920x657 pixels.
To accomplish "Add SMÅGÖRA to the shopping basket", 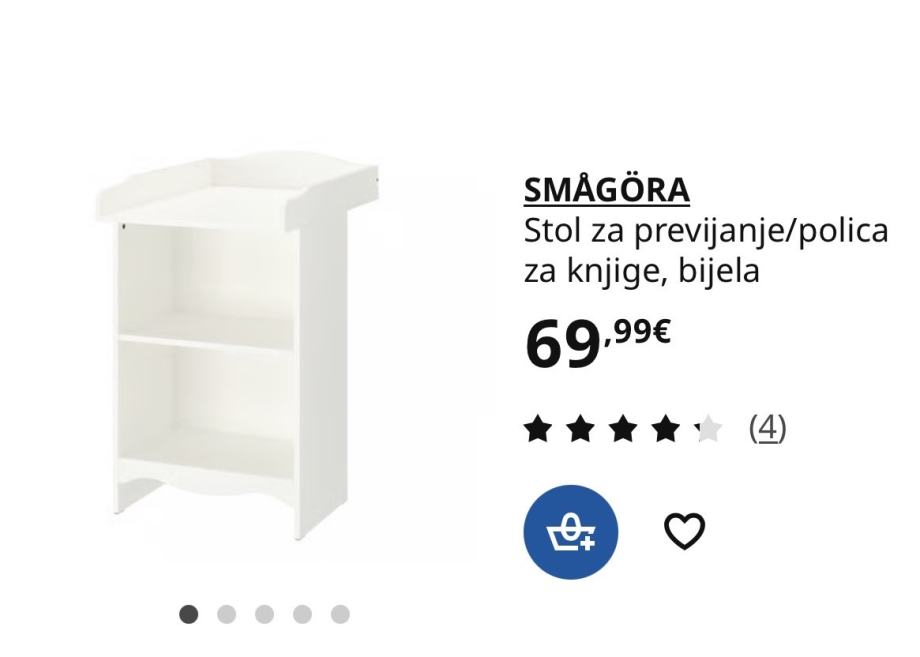I will click(x=570, y=532).
